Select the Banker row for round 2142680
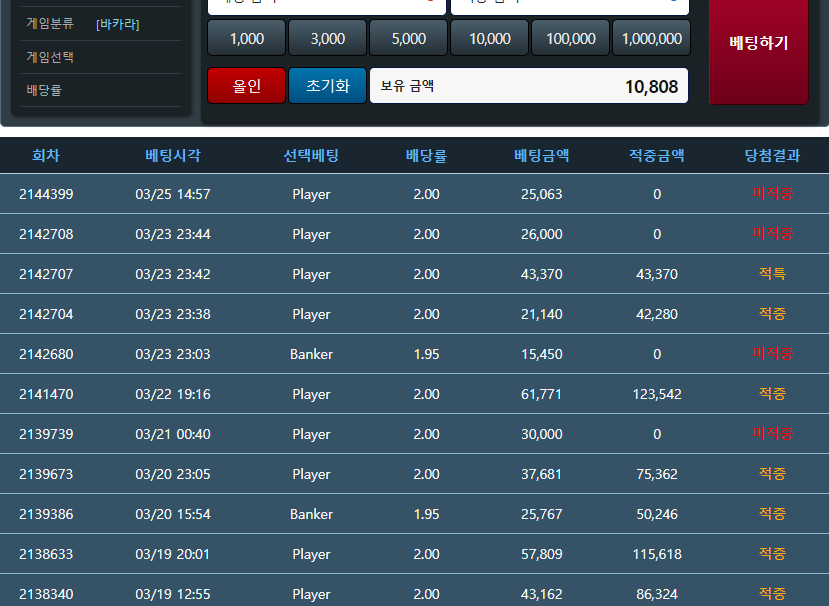Image resolution: width=829 pixels, height=606 pixels. click(414, 354)
